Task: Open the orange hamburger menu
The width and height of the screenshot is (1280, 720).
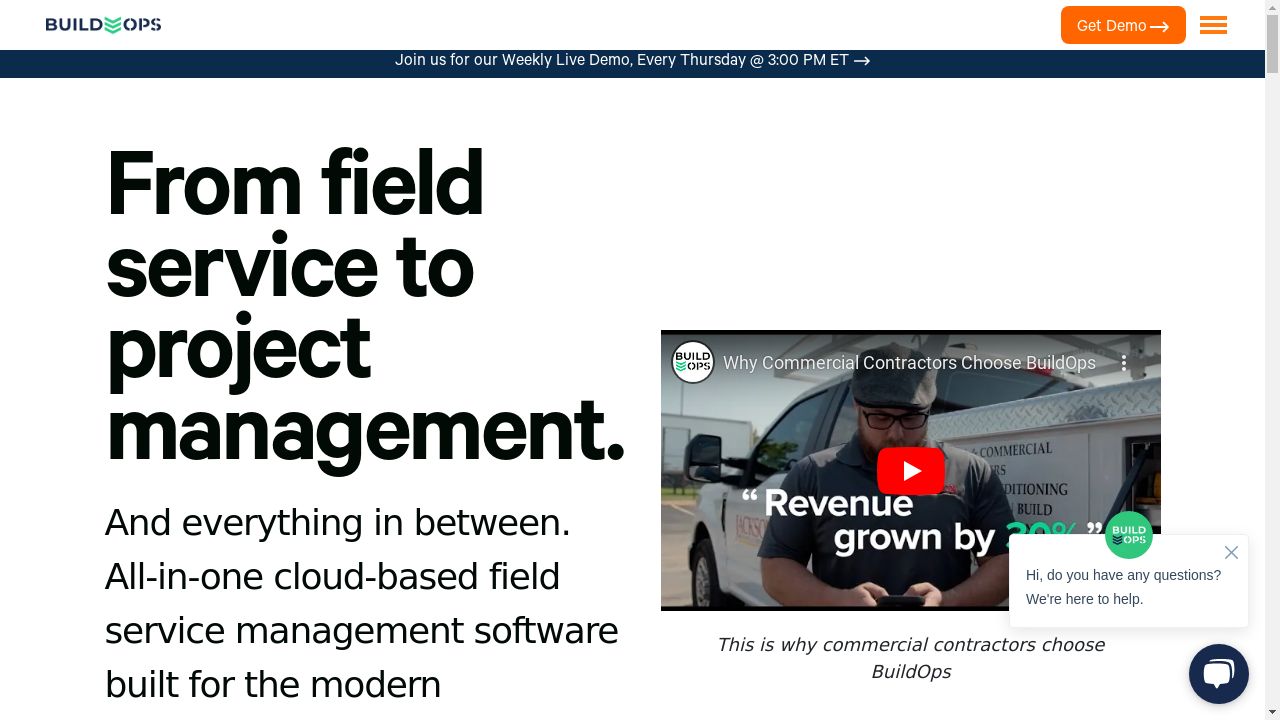Action: click(1213, 25)
